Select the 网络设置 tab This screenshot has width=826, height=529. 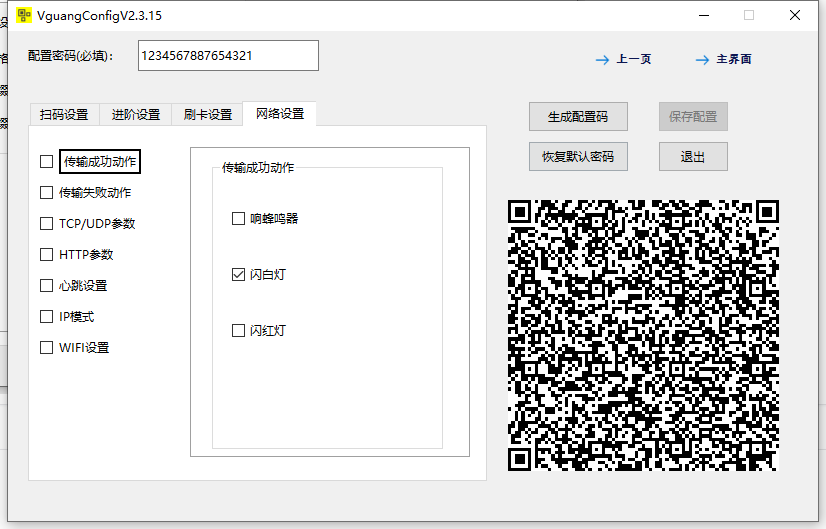coord(280,113)
